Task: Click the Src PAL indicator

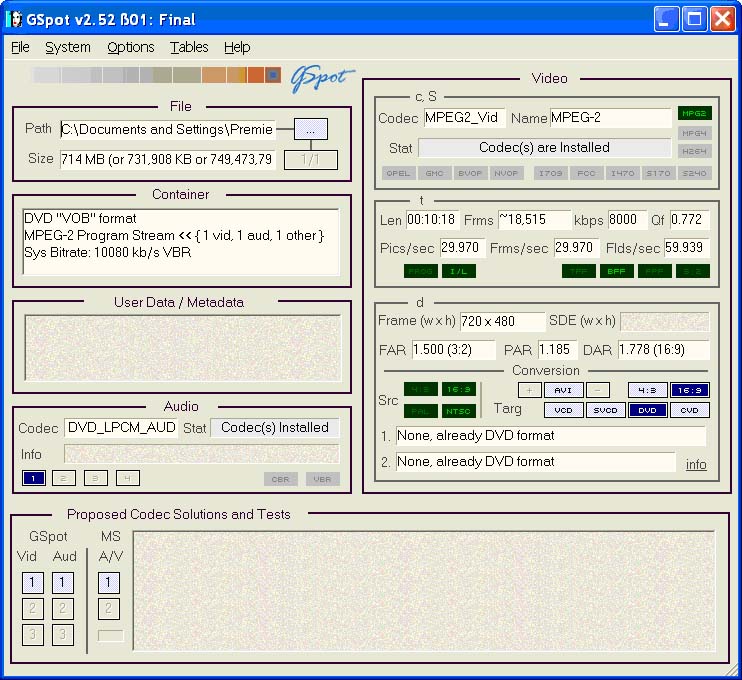Action: [x=421, y=411]
